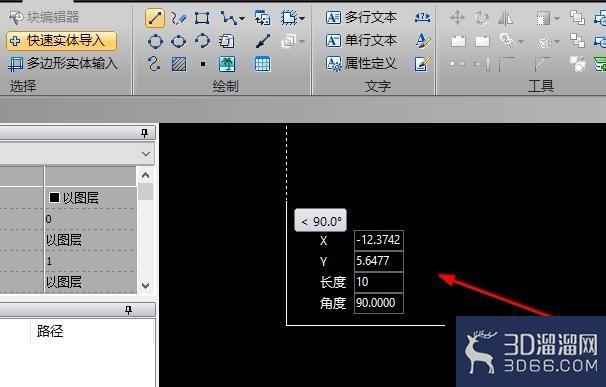Select the arrow leader tool
This screenshot has width=606, height=387.
(x=263, y=41)
